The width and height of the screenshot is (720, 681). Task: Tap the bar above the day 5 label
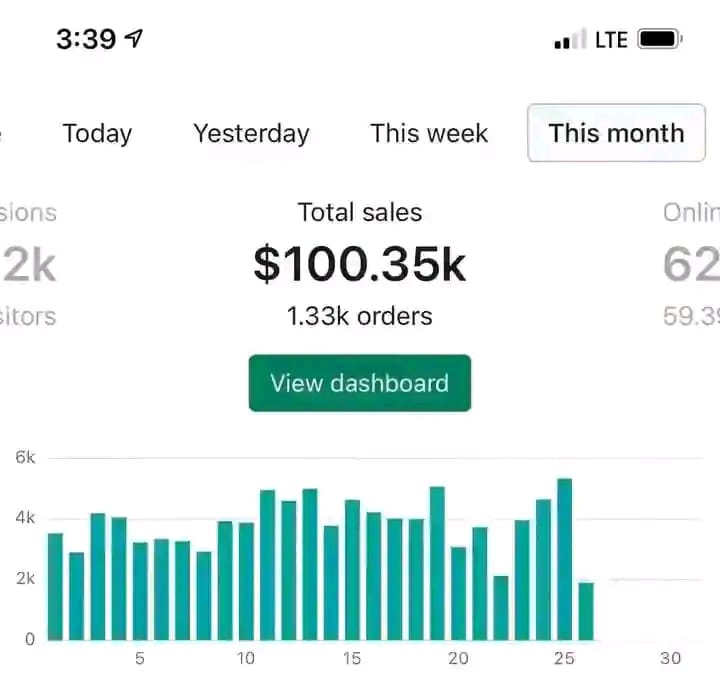140,591
